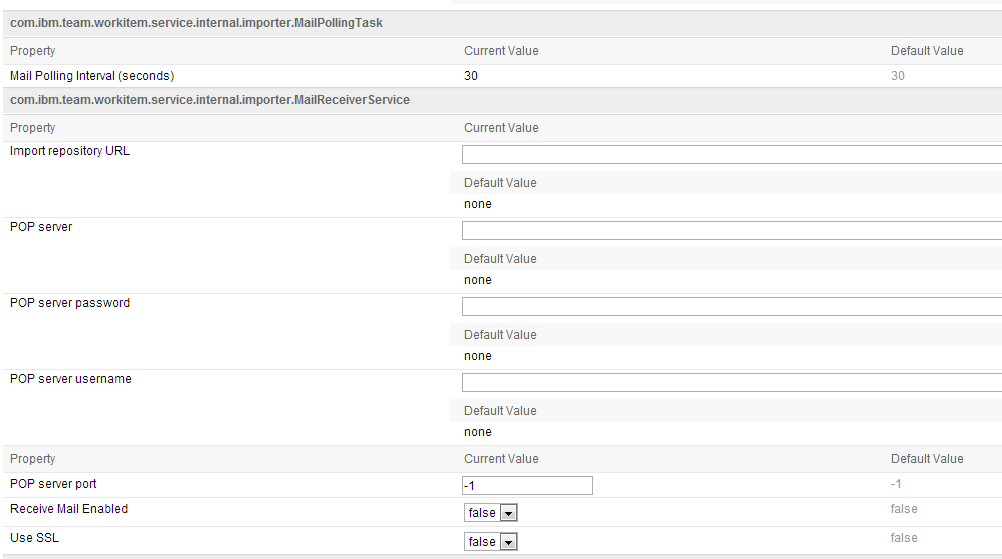This screenshot has height=559, width=1002.
Task: Click into the POP server username field
Action: coord(732,383)
